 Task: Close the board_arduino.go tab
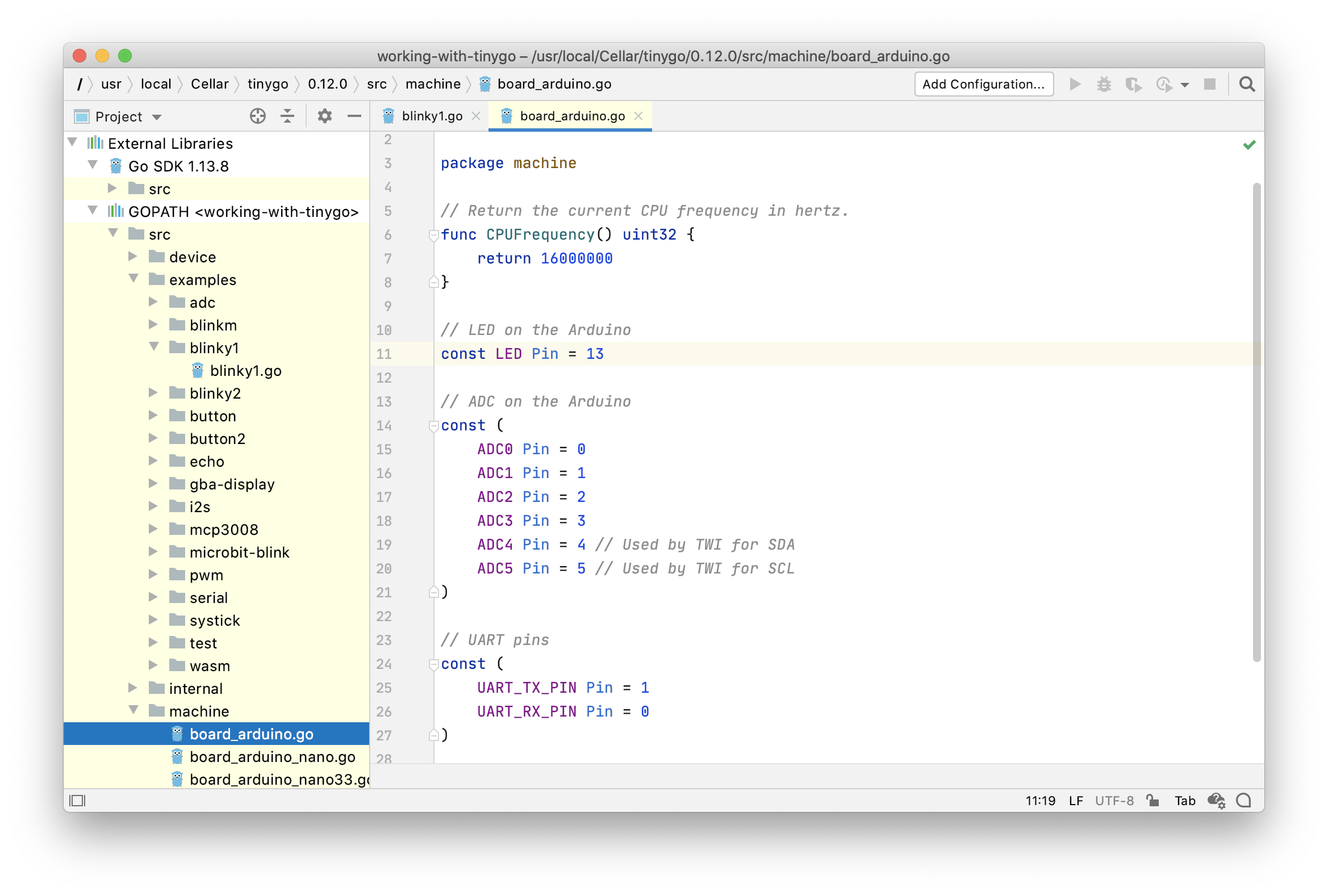tap(638, 116)
